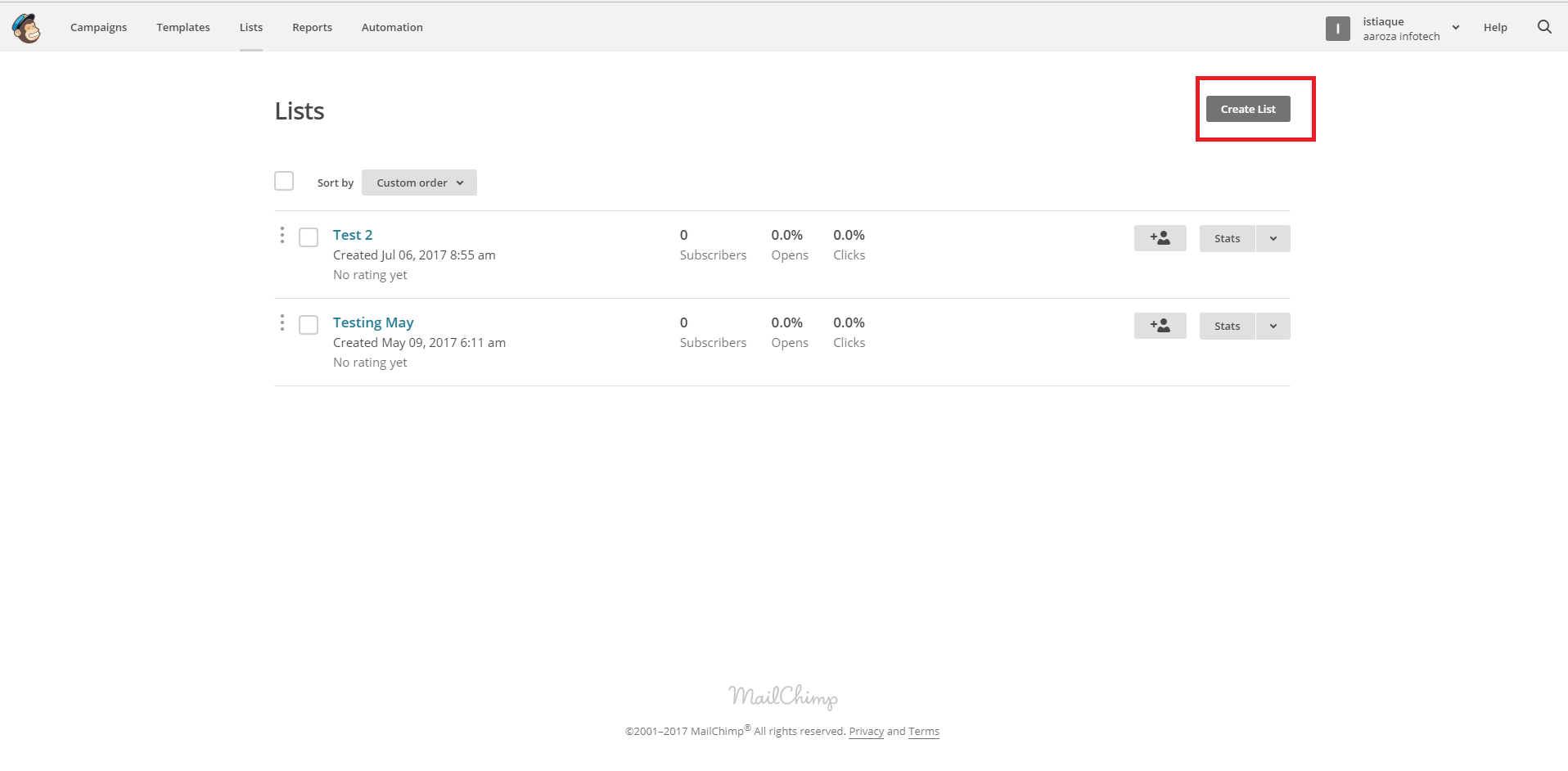Click the MailChimp Freddie logo icon
The width and height of the screenshot is (1568, 771).
26,28
